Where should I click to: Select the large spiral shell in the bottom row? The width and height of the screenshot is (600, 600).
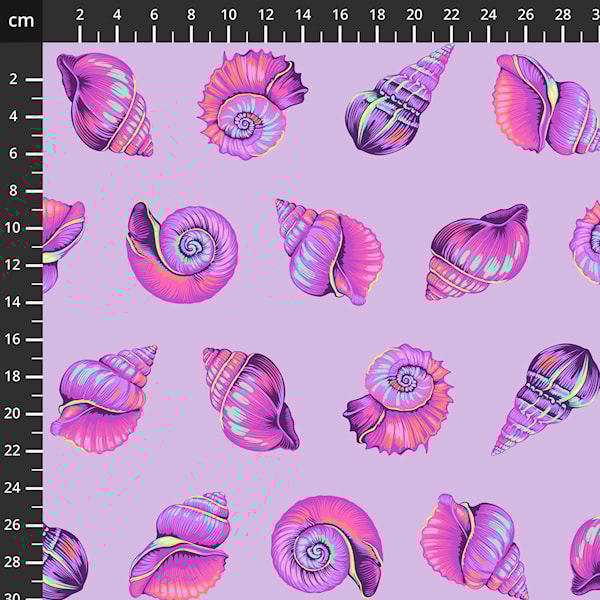point(325,545)
